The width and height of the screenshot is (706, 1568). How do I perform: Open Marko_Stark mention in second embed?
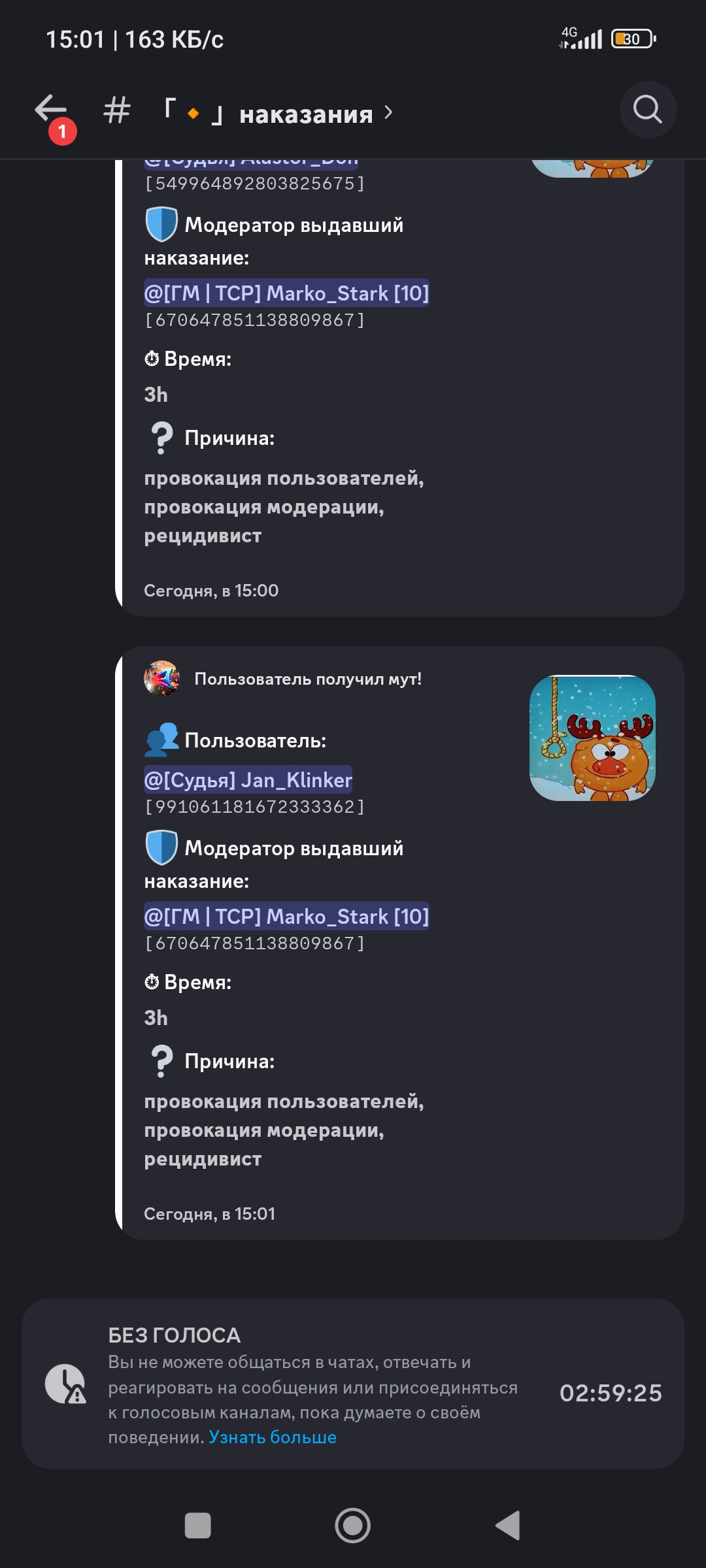(x=286, y=916)
